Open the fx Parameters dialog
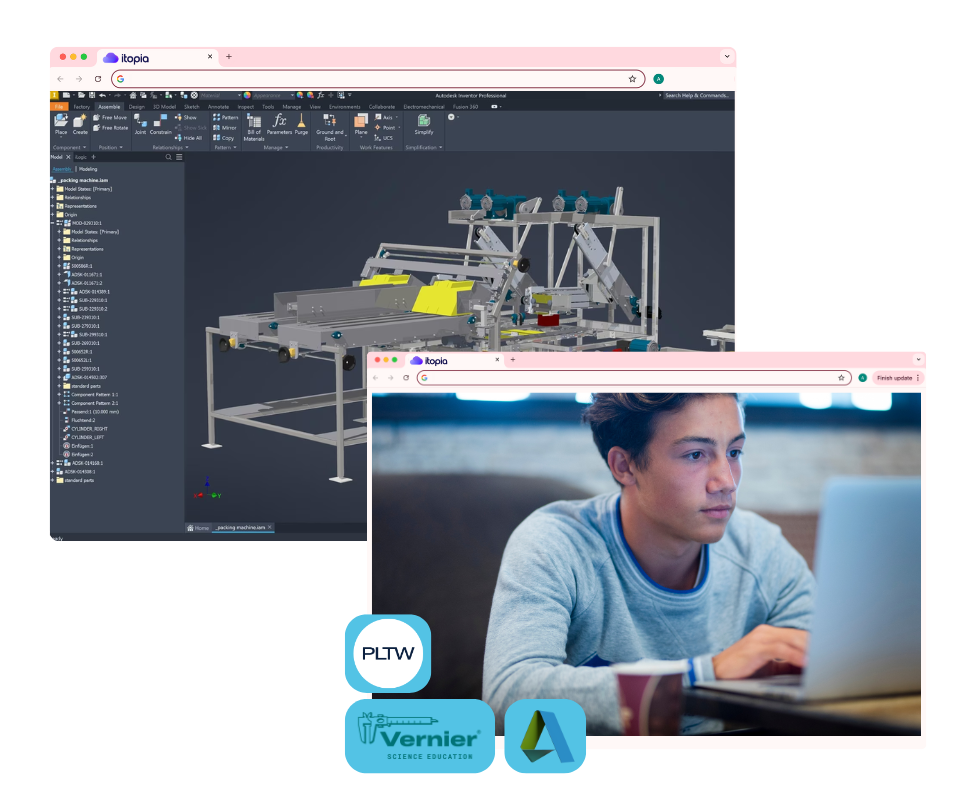The width and height of the screenshot is (953, 803). coord(280,124)
